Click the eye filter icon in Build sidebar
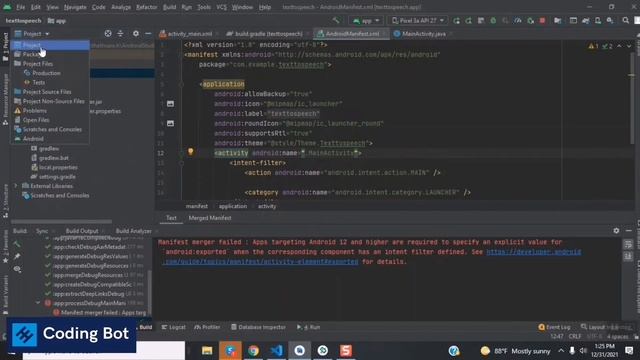The width and height of the screenshot is (640, 360). click(x=17, y=269)
